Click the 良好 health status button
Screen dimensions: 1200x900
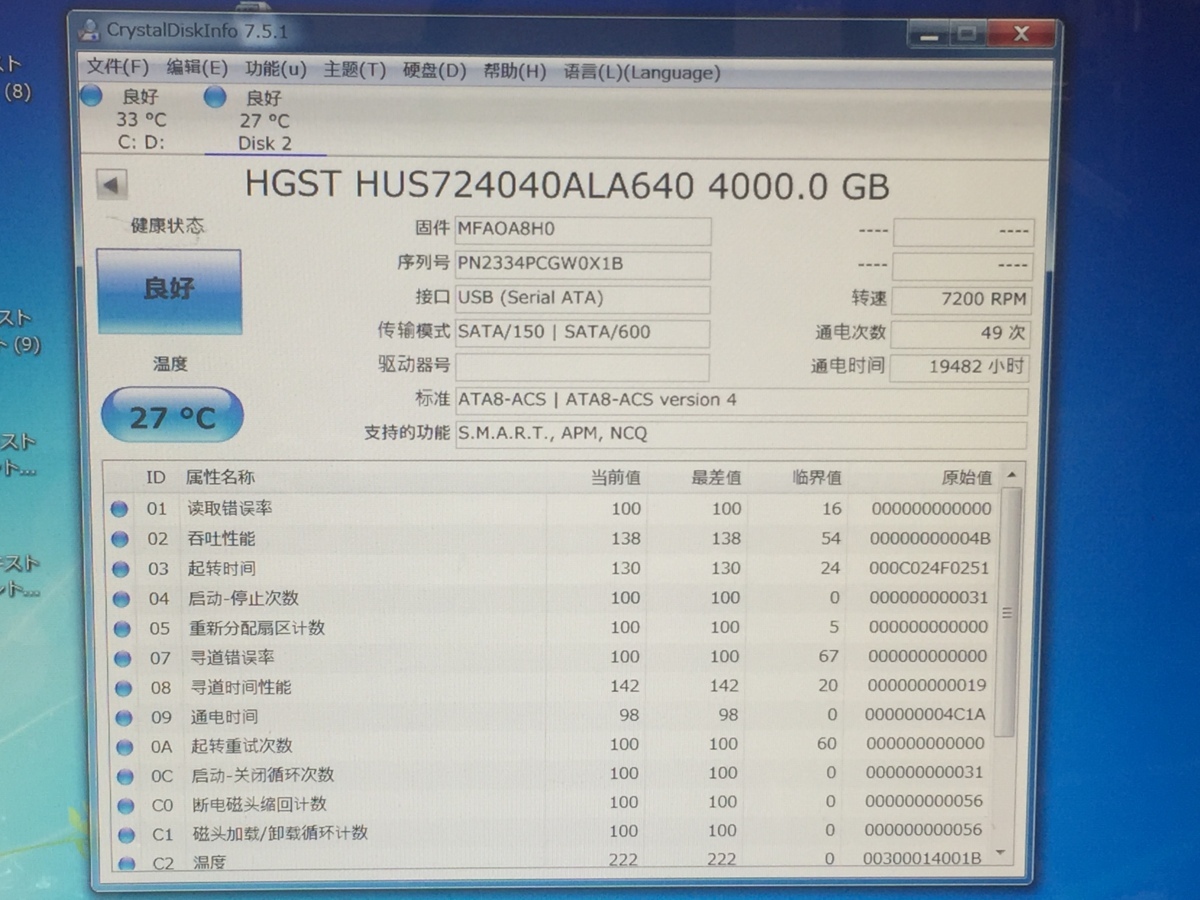[169, 291]
